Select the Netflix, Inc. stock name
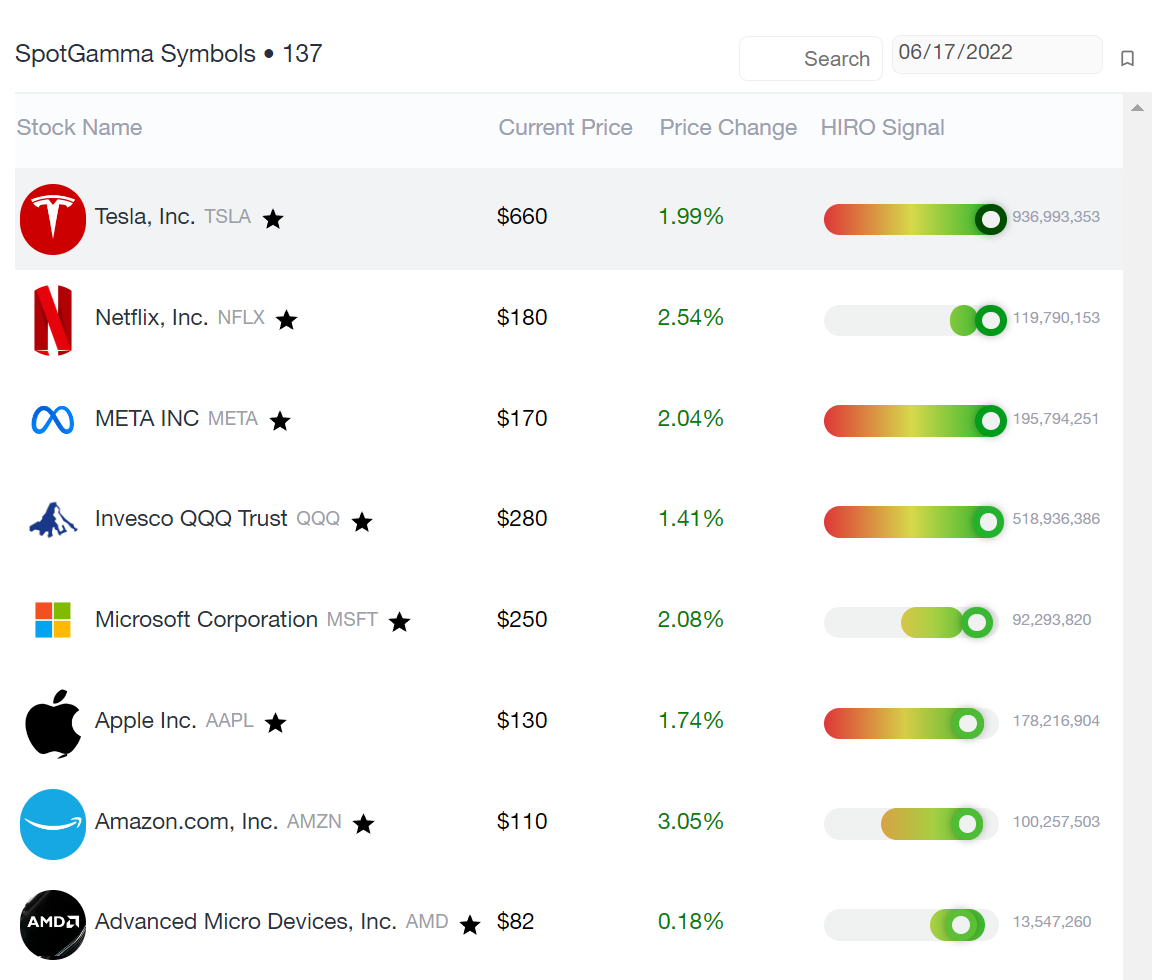The height and width of the screenshot is (980, 1156). (152, 317)
